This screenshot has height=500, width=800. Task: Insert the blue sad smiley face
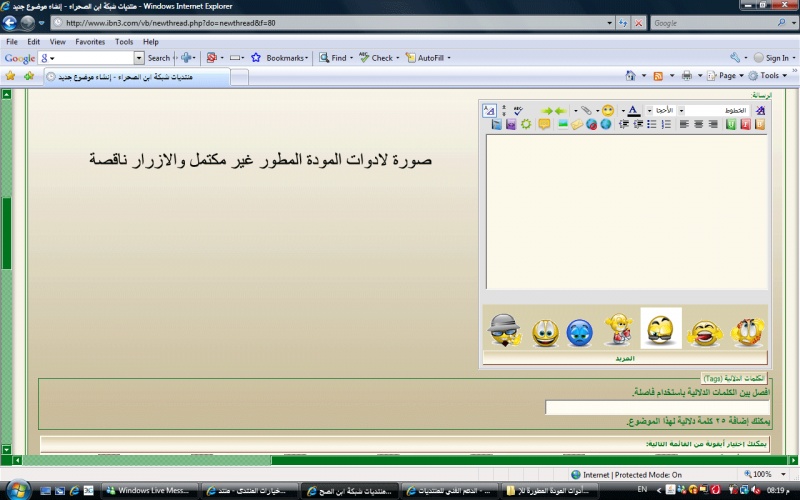(x=579, y=330)
